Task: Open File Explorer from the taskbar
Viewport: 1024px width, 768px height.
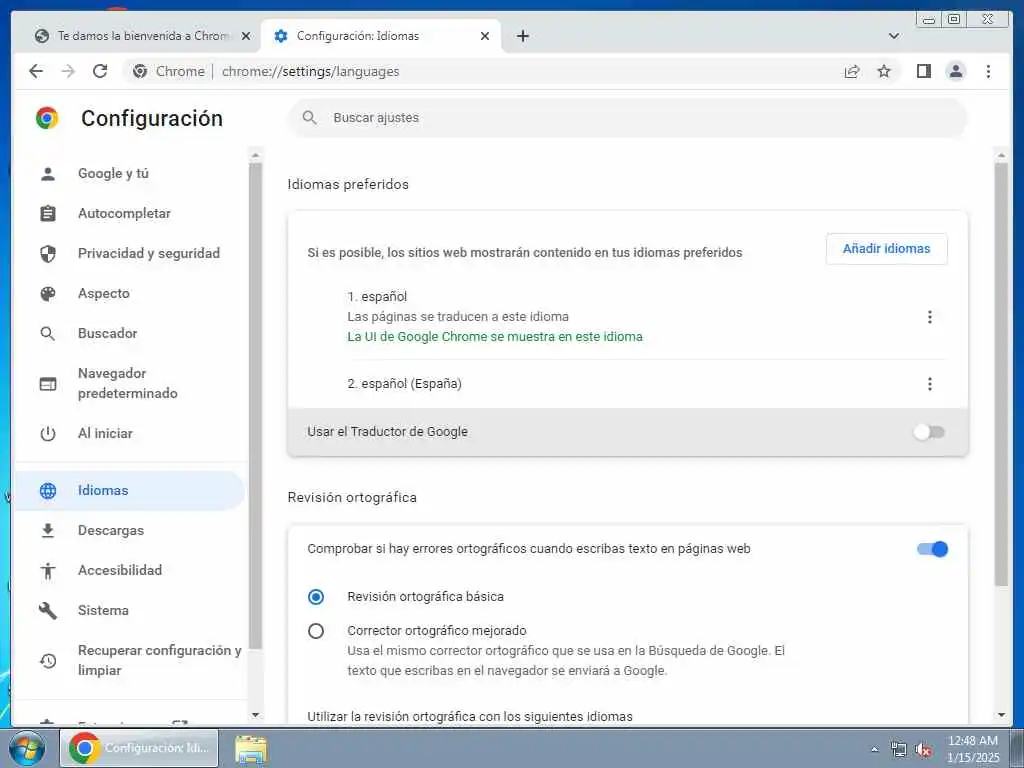Action: 251,749
